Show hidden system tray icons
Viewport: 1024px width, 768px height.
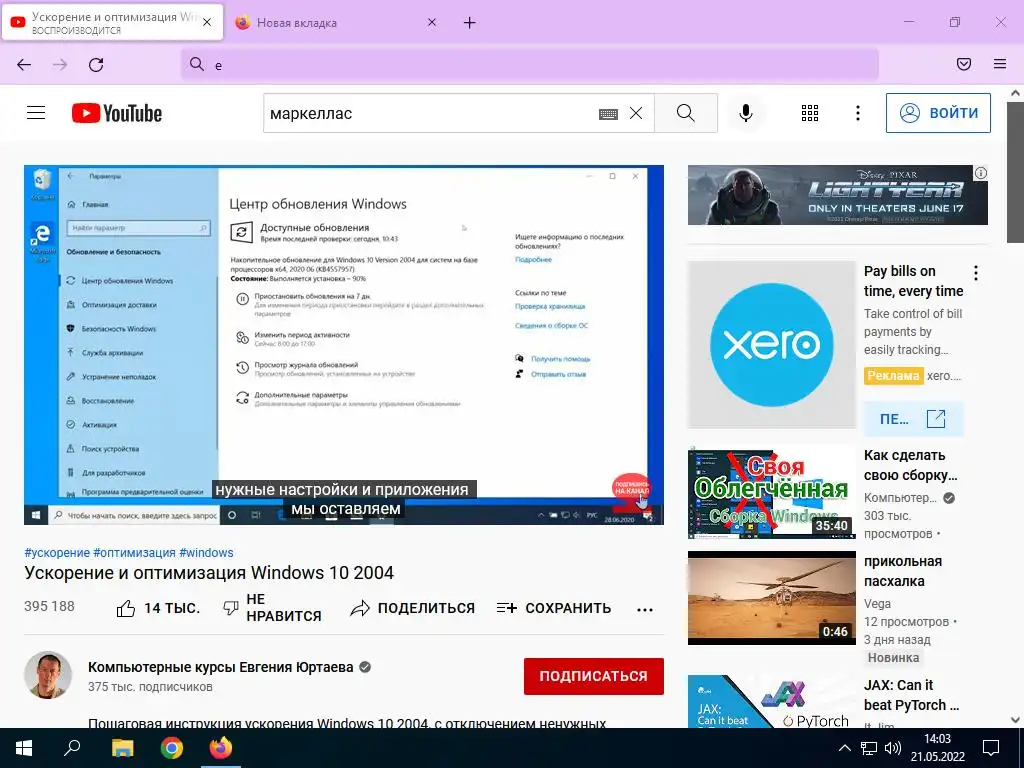pos(844,748)
